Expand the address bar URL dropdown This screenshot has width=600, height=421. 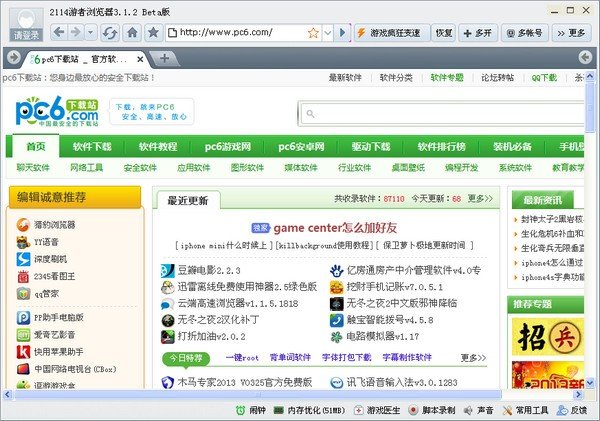point(328,33)
